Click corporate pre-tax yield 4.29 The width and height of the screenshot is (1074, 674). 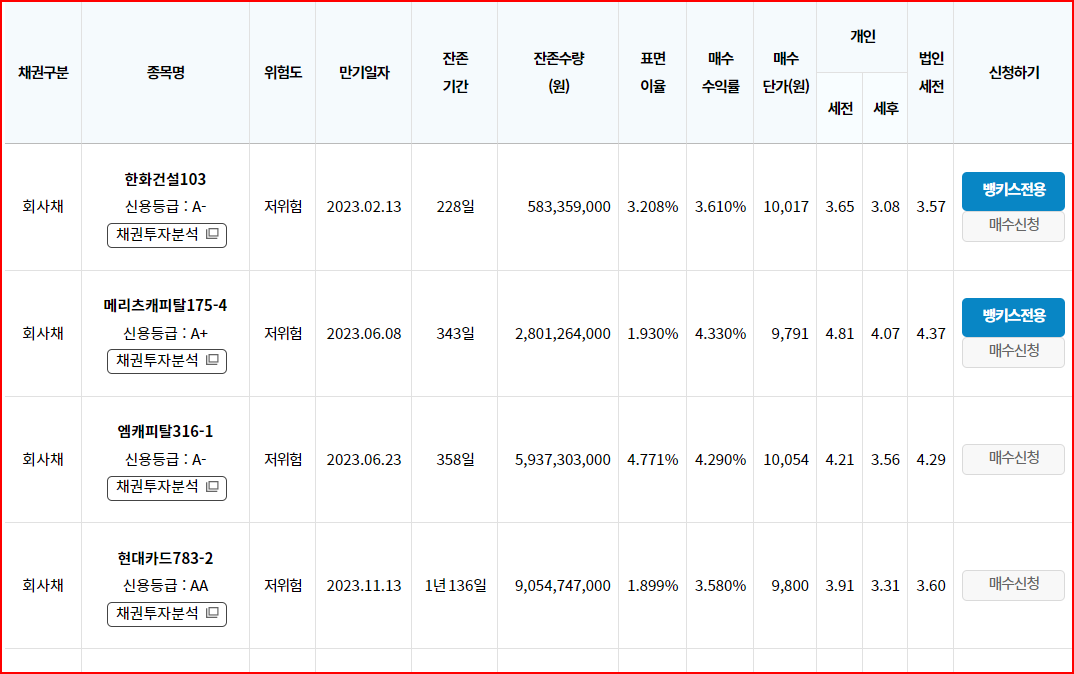pos(931,460)
